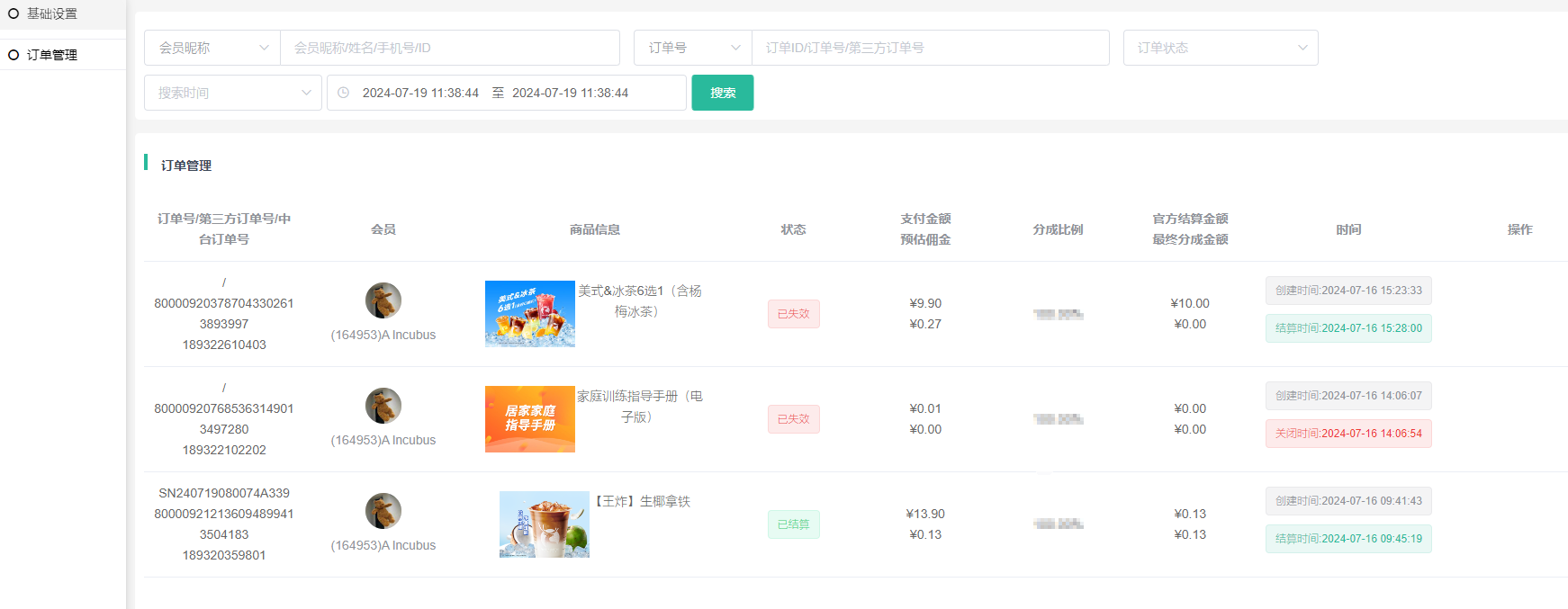This screenshot has width=1568, height=609.
Task: Click payment amount ¥0.01
Action: click(925, 408)
